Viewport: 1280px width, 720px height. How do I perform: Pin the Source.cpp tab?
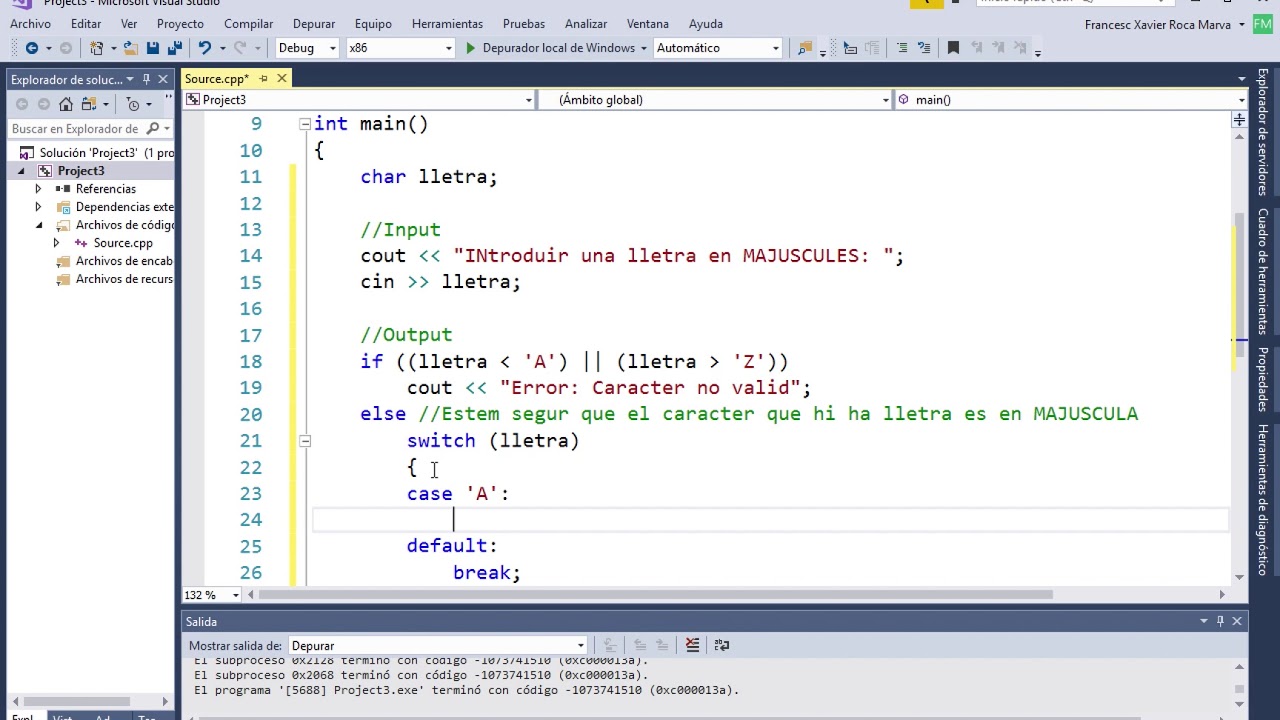[263, 78]
